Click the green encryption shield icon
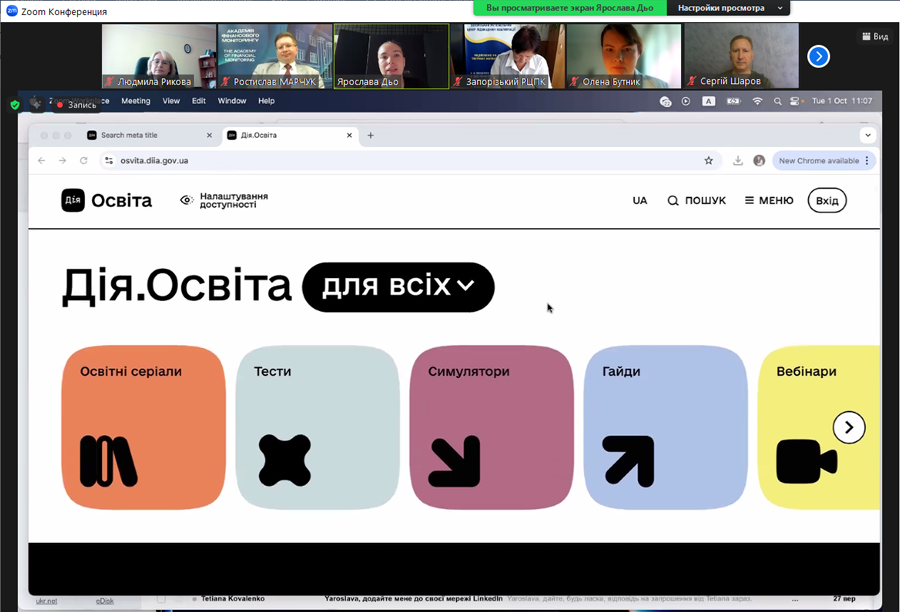The width and height of the screenshot is (900, 612). 15,105
